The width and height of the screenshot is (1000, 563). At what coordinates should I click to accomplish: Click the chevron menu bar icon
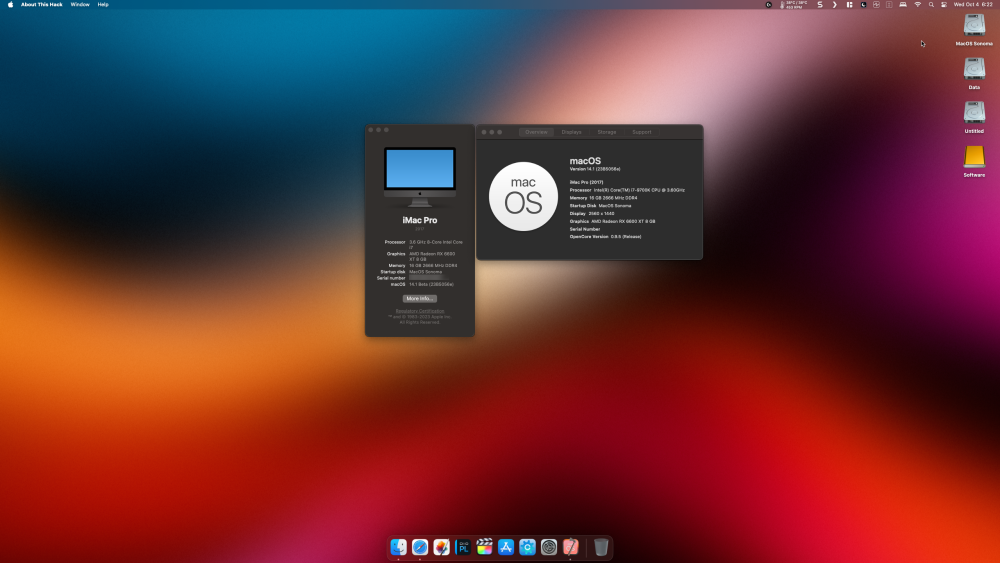(834, 4)
